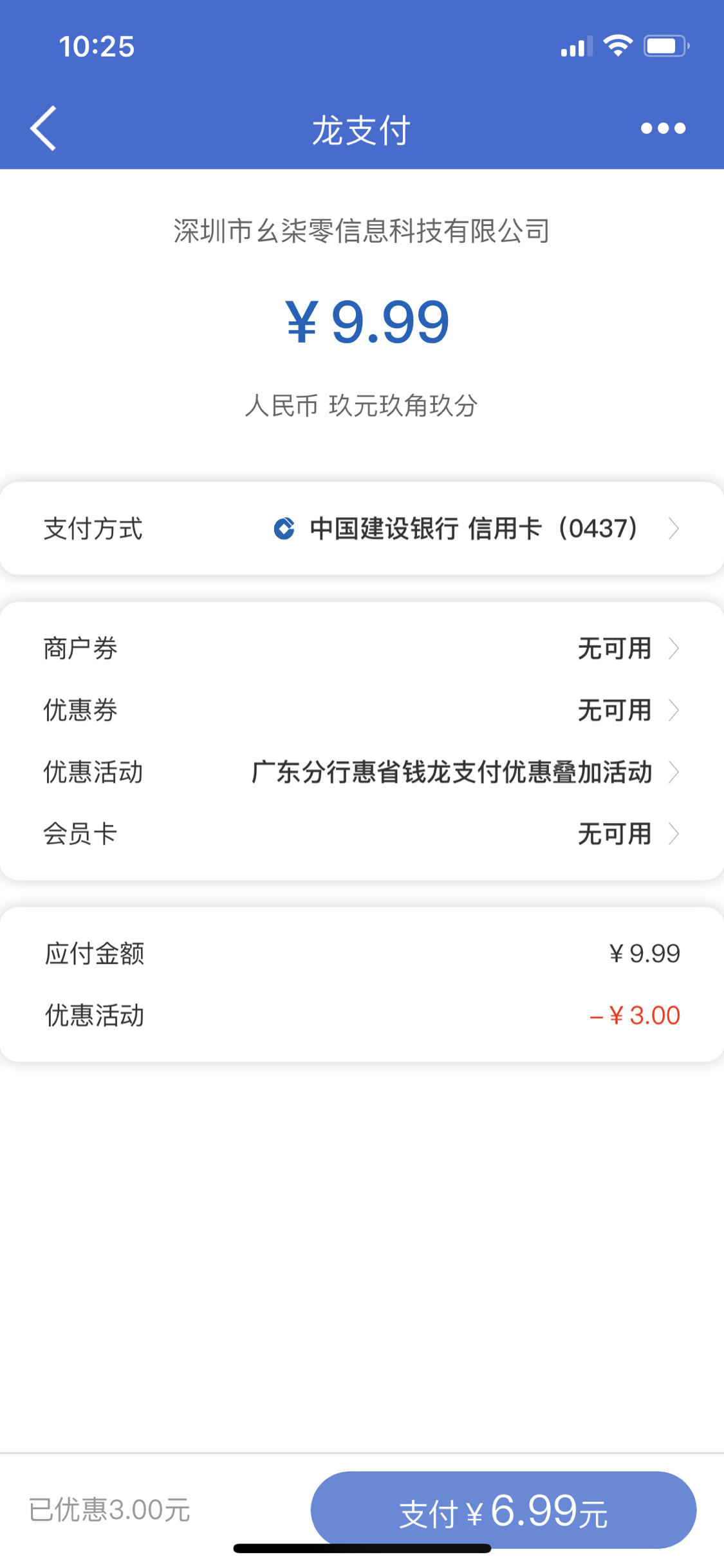Click the 支付¥6.99元 pay button
Image resolution: width=724 pixels, height=1568 pixels.
coord(503,1509)
